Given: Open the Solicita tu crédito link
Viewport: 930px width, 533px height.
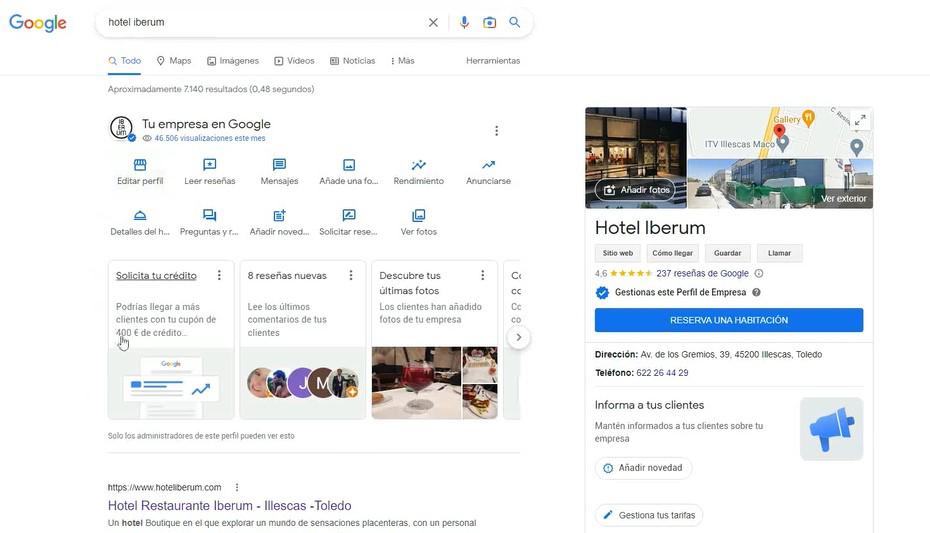Looking at the screenshot, I should coord(156,276).
